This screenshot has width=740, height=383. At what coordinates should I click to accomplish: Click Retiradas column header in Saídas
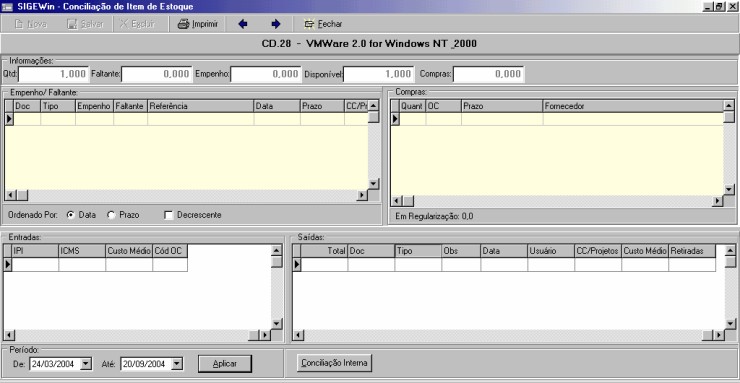[x=692, y=251]
